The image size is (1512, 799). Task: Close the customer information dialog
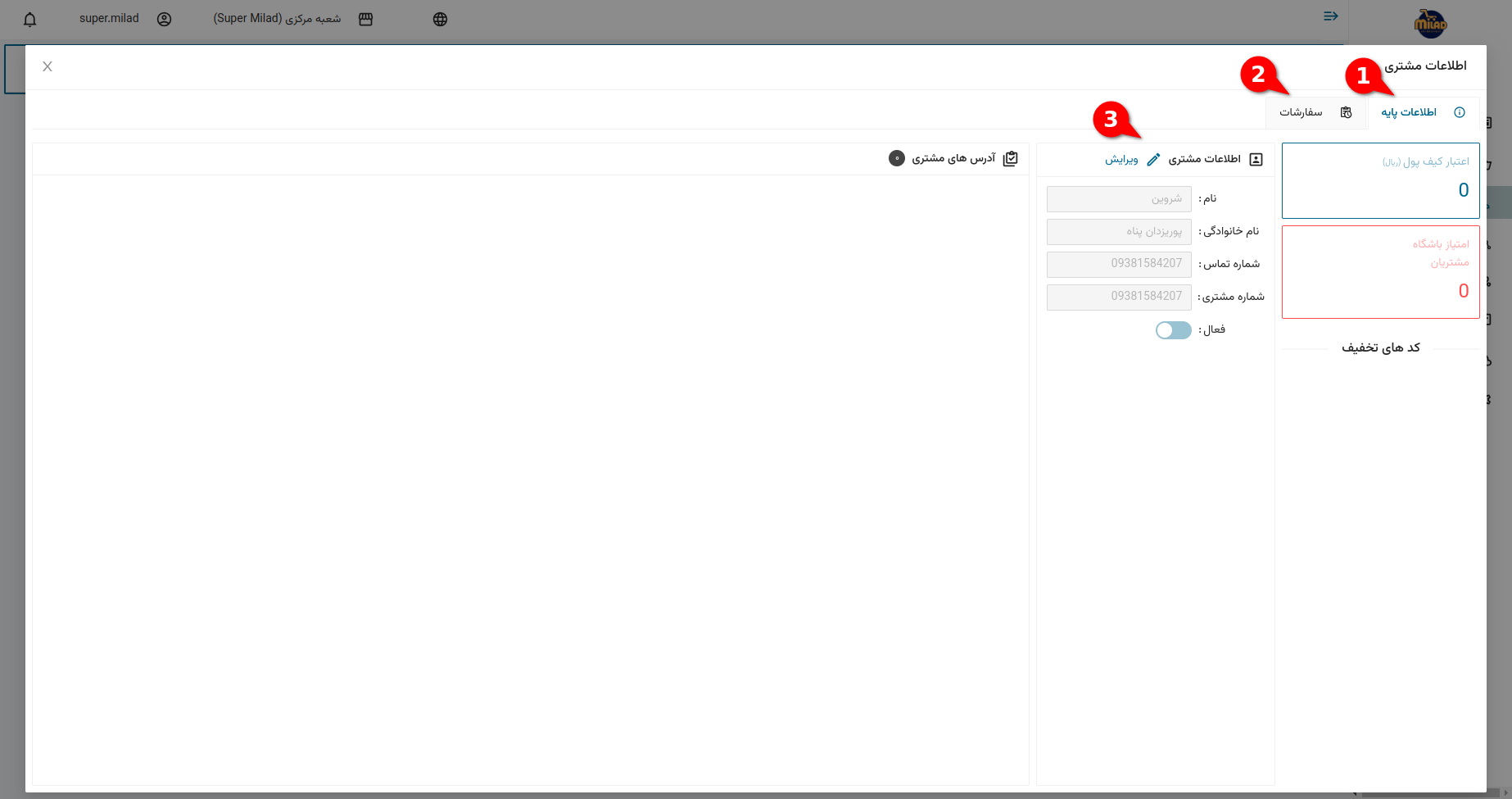pyautogui.click(x=48, y=67)
